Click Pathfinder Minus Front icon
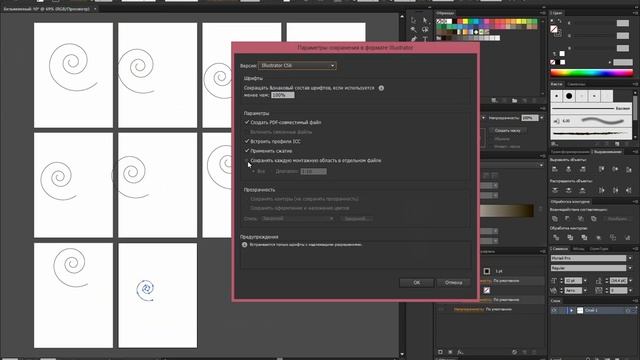Image resolution: width=640 pixels, height=360 pixels. coord(568,219)
